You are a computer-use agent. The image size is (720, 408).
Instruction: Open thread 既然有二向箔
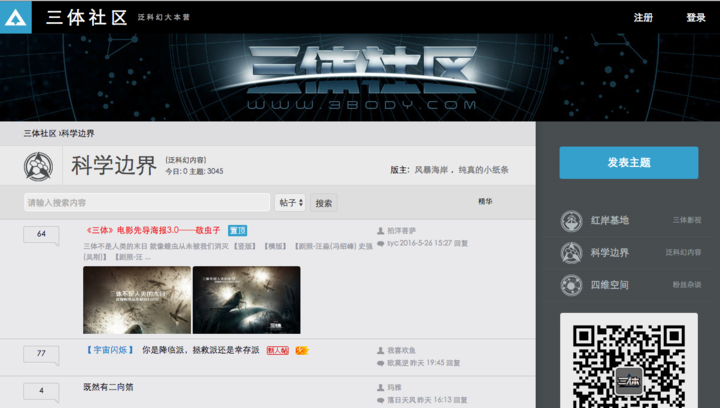(x=108, y=387)
